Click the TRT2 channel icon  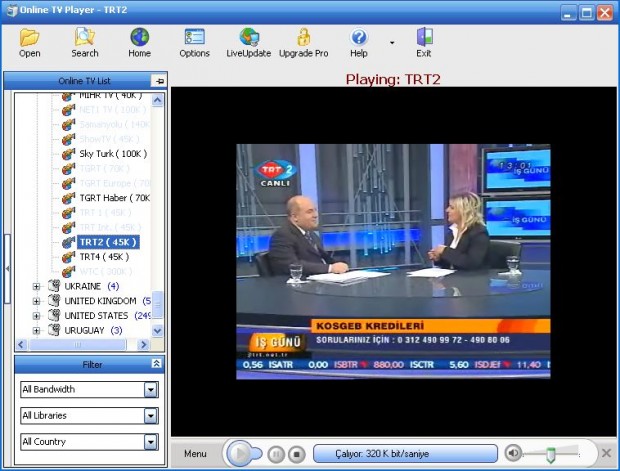click(x=68, y=242)
